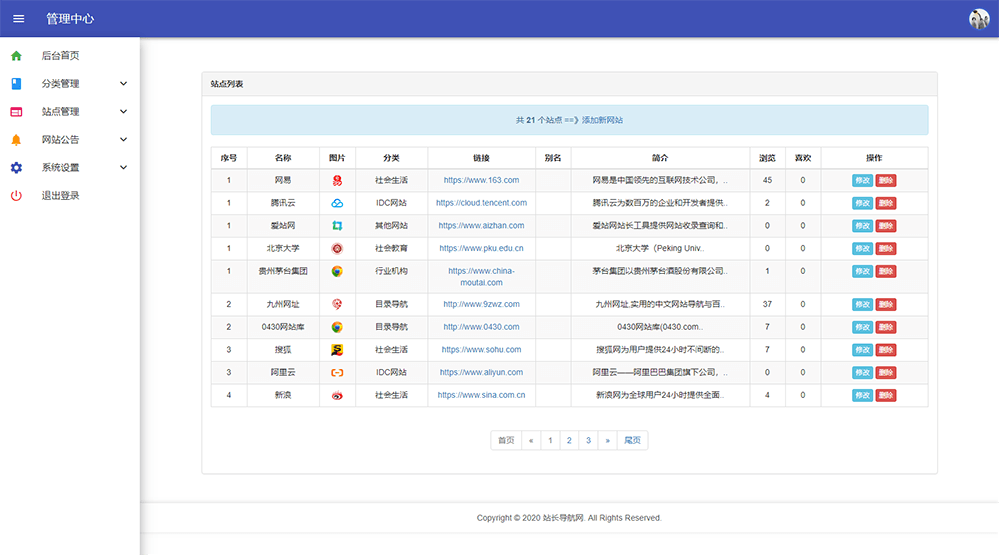Click 修改 button for 网易 row
The width and height of the screenshot is (999, 555).
pyautogui.click(x=862, y=180)
